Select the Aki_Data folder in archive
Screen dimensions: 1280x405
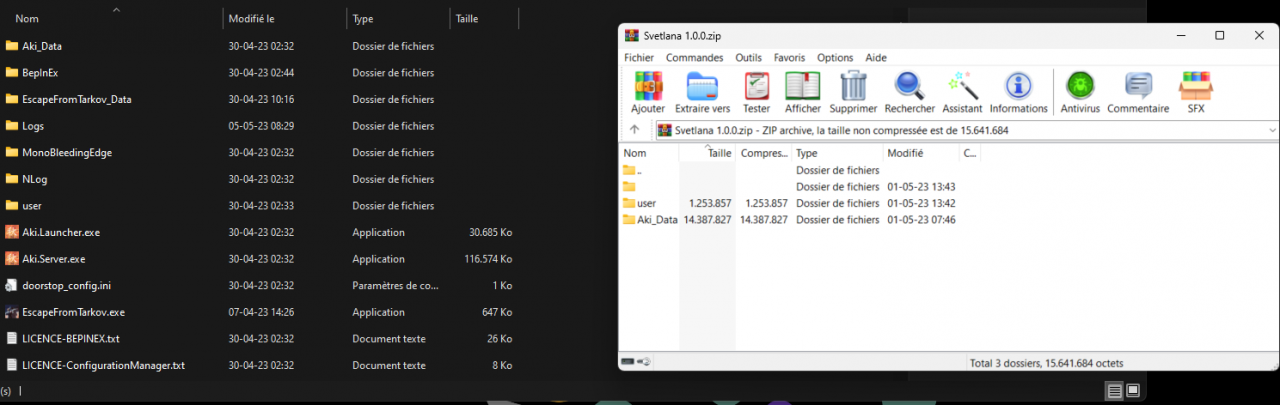(656, 219)
